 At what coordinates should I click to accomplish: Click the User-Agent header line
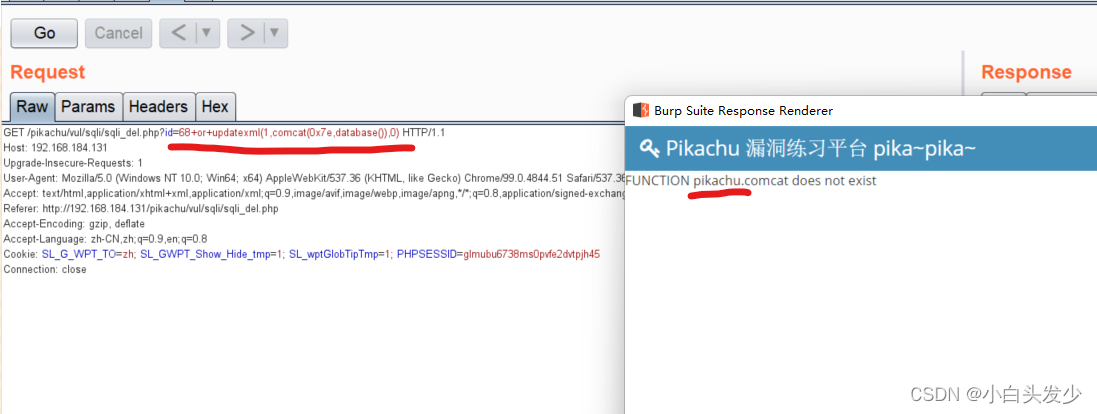313,178
